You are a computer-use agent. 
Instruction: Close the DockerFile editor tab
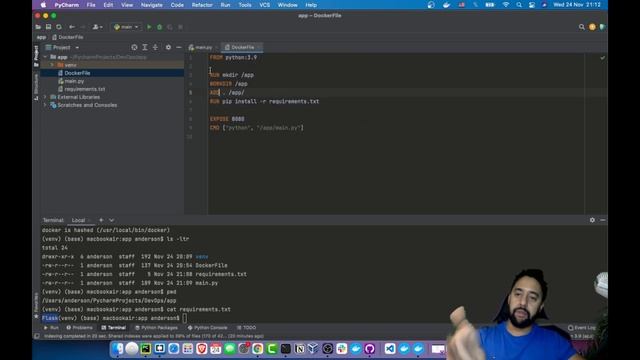259,47
